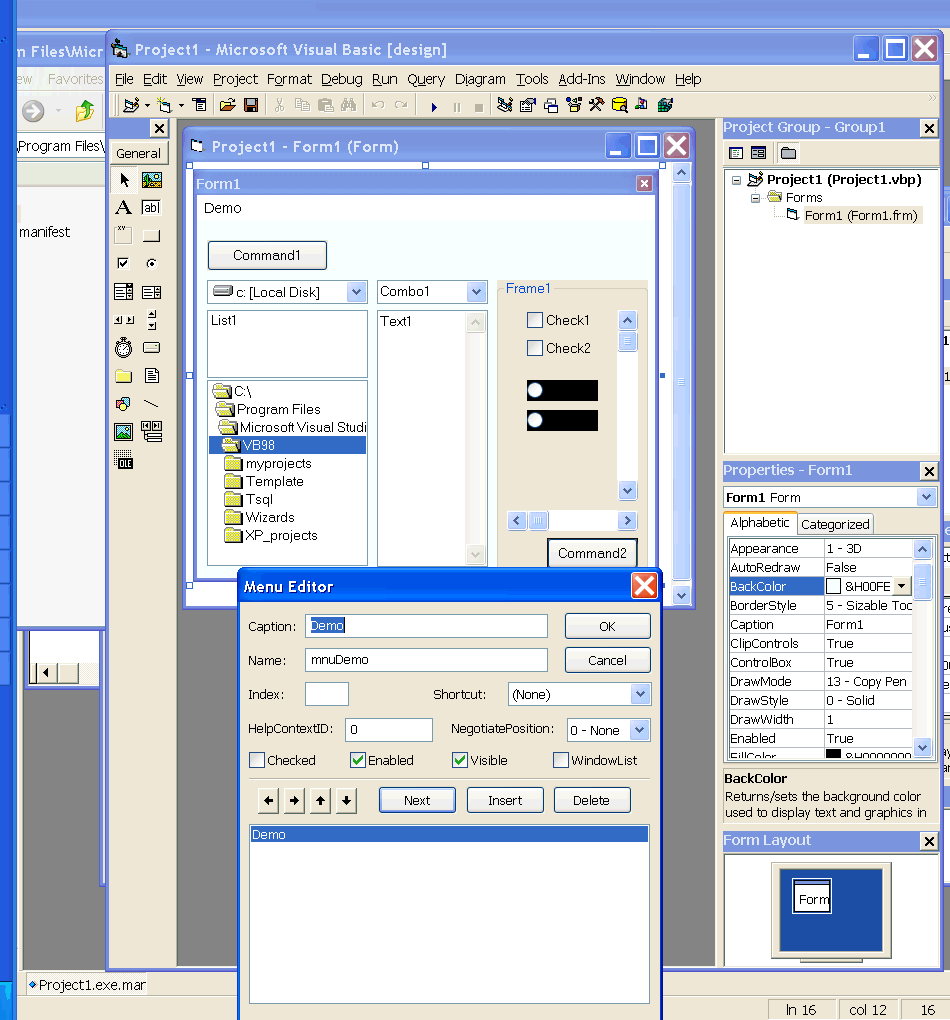Click the Command1 button on Form1
This screenshot has width=950, height=1020.
(267, 255)
